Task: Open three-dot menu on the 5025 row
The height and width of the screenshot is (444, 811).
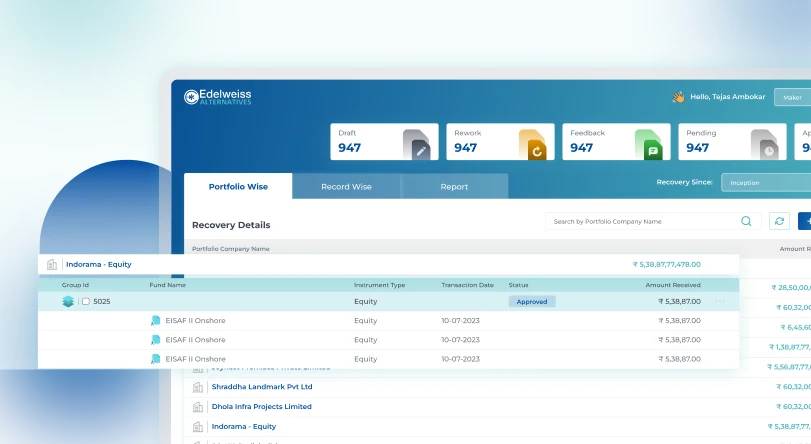Action: (720, 301)
